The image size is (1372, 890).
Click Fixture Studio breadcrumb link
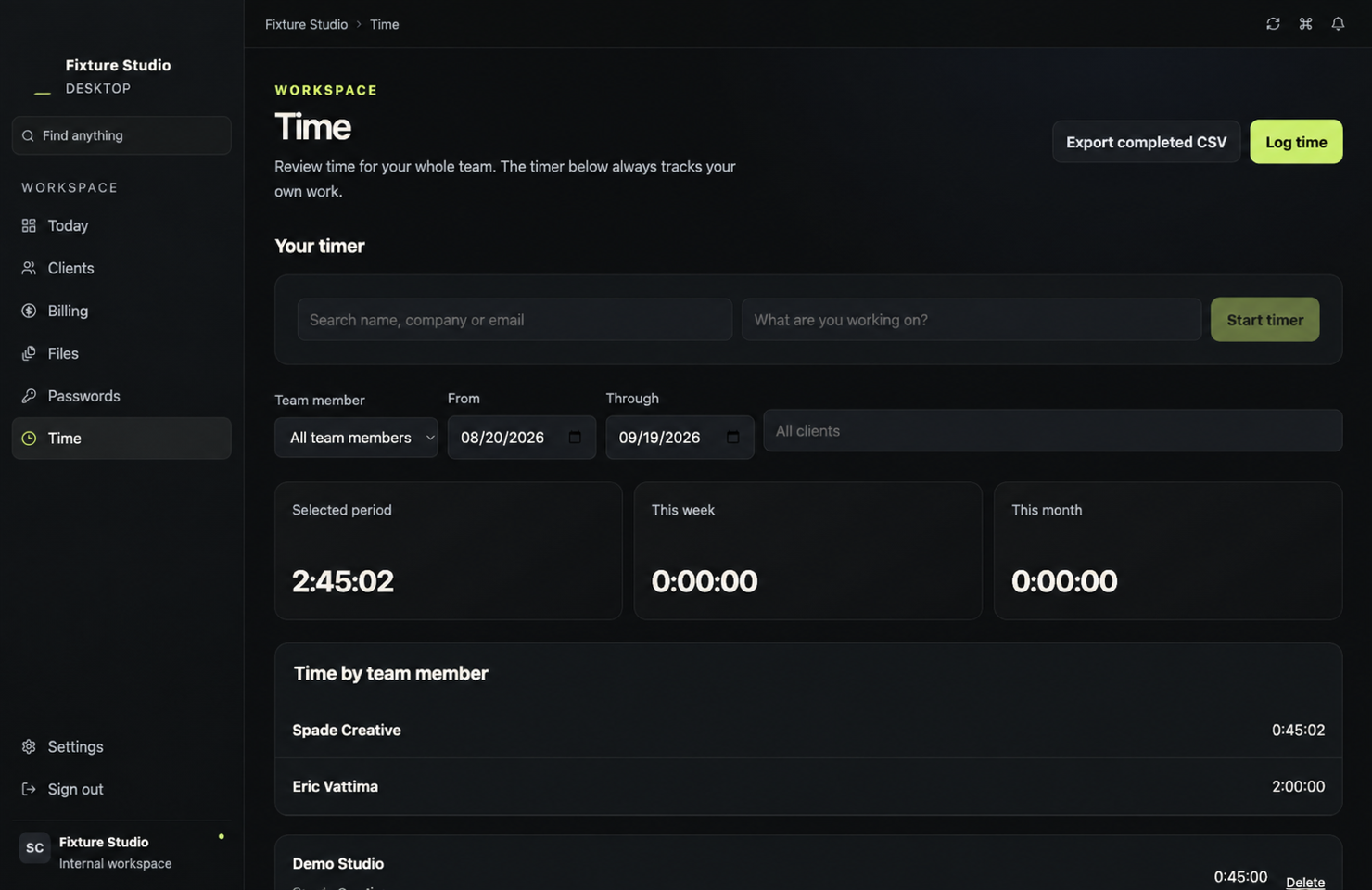click(x=306, y=24)
